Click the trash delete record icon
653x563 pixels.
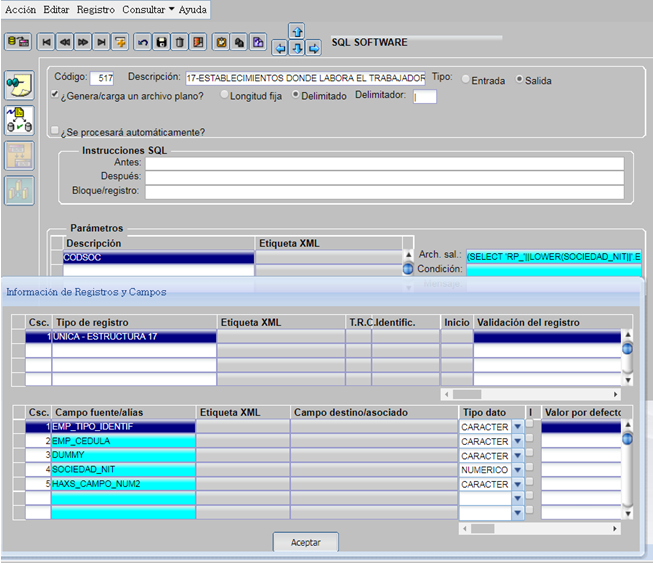[x=179, y=42]
